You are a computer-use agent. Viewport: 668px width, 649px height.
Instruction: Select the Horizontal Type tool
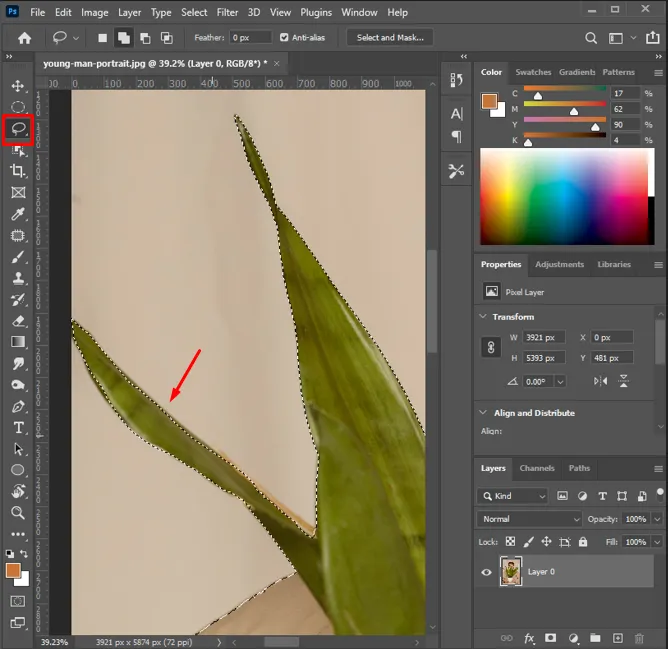point(18,427)
